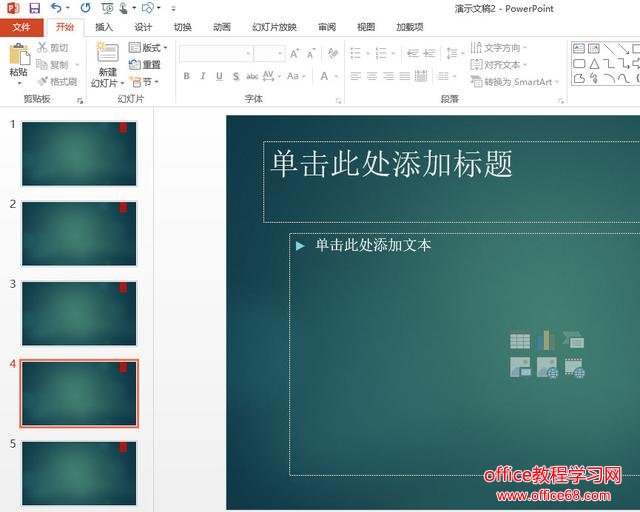Switch to the Review (审阅) tab
This screenshot has height=512, width=640.
coord(327,27)
